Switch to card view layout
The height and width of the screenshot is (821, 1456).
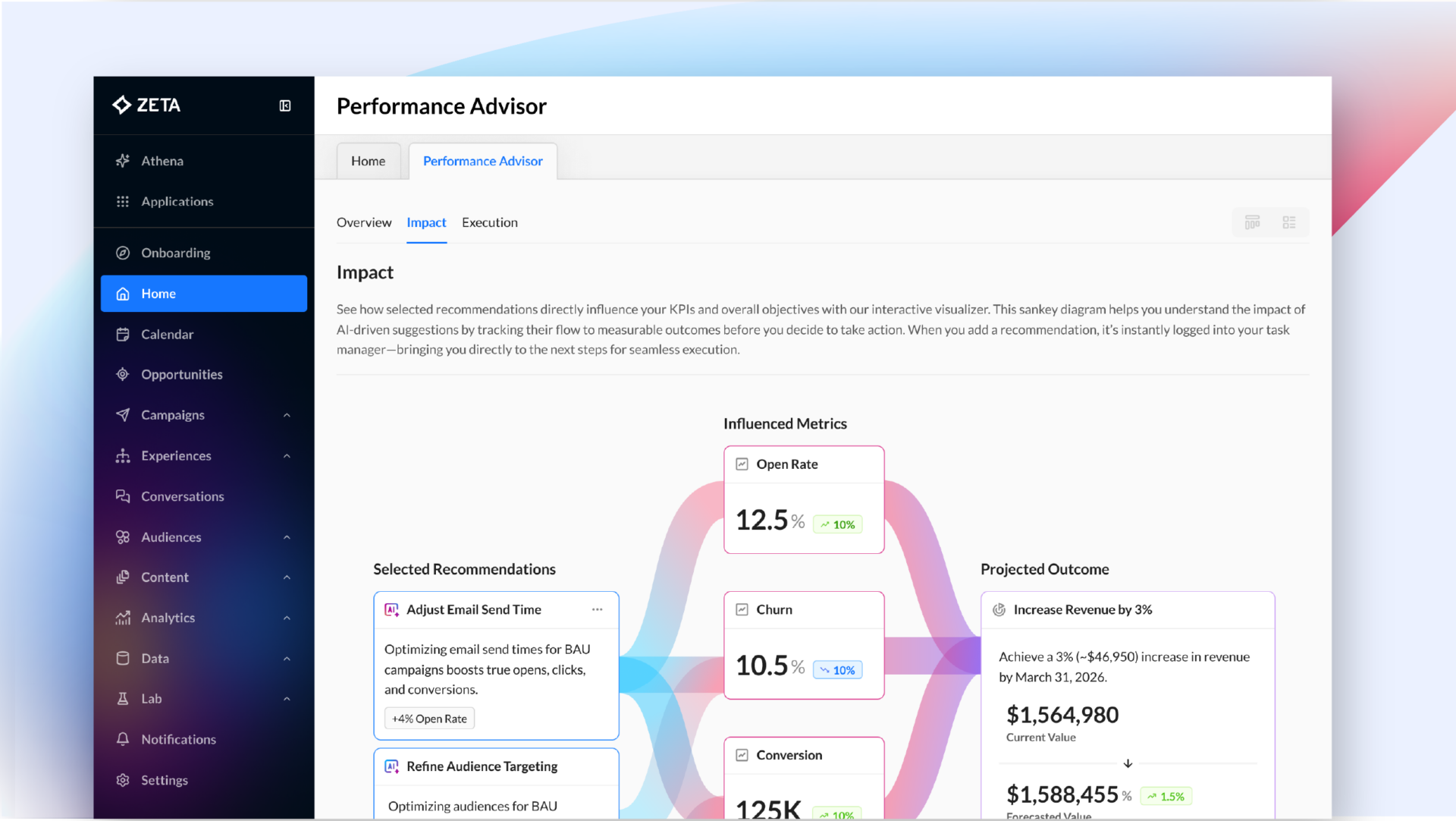1253,222
